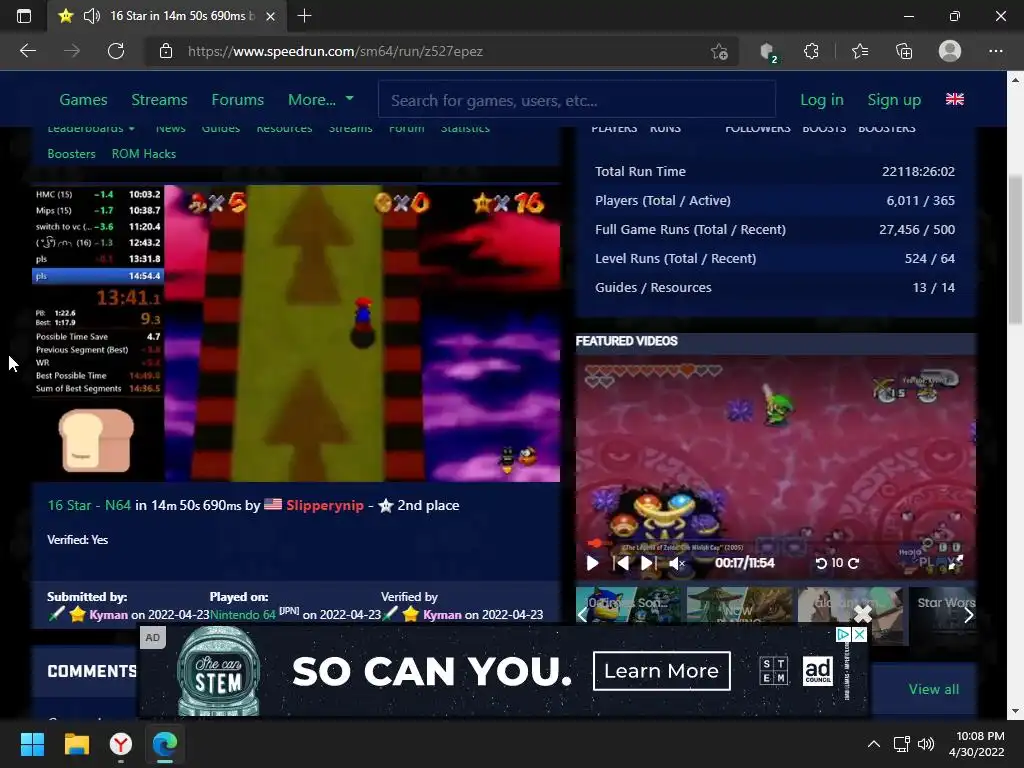Open the Collections icon in the toolbar

pyautogui.click(x=904, y=51)
